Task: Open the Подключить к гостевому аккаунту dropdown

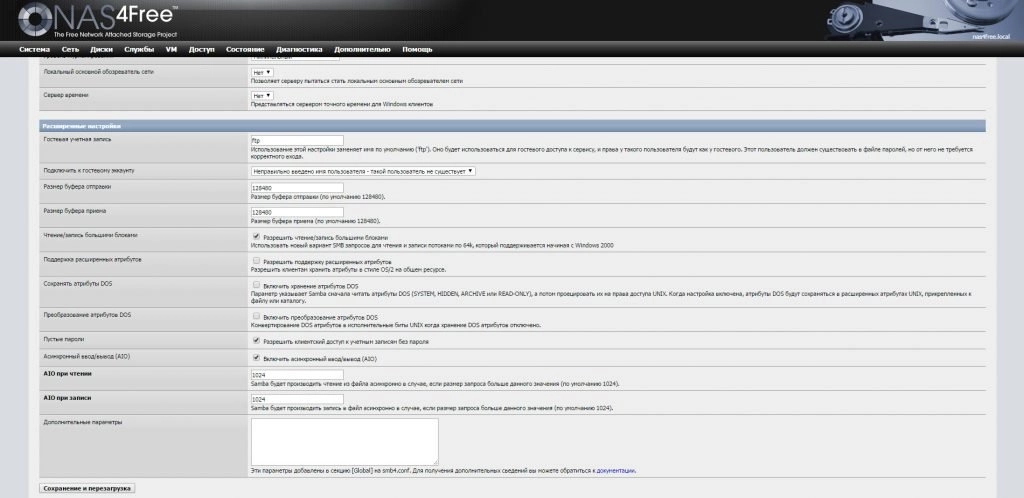Action: (x=363, y=171)
